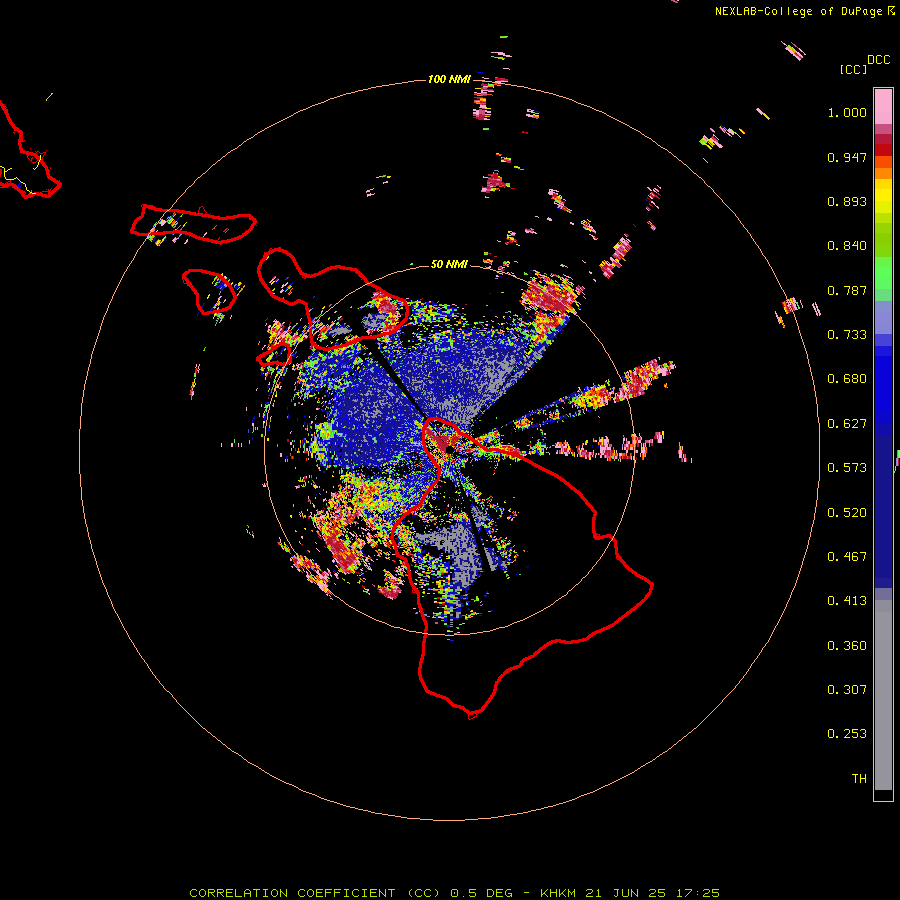Click the DCC label above the color scale
Image resolution: width=900 pixels, height=900 pixels.
point(878,60)
